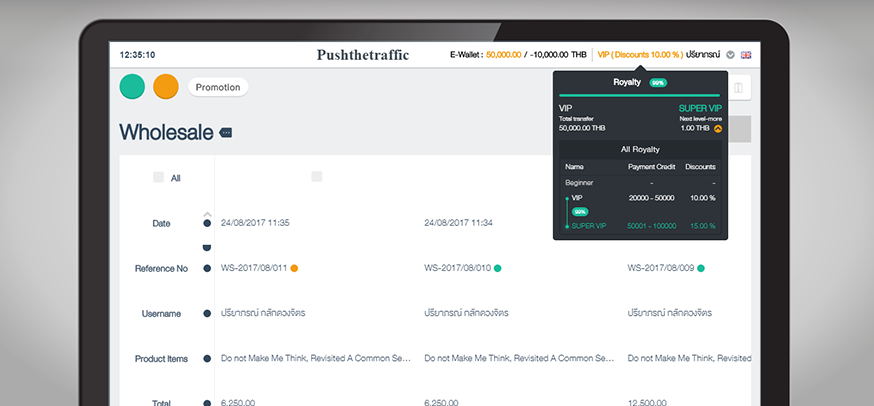
Task: Click the tag icon beside Wholesale
Action: coord(226,132)
